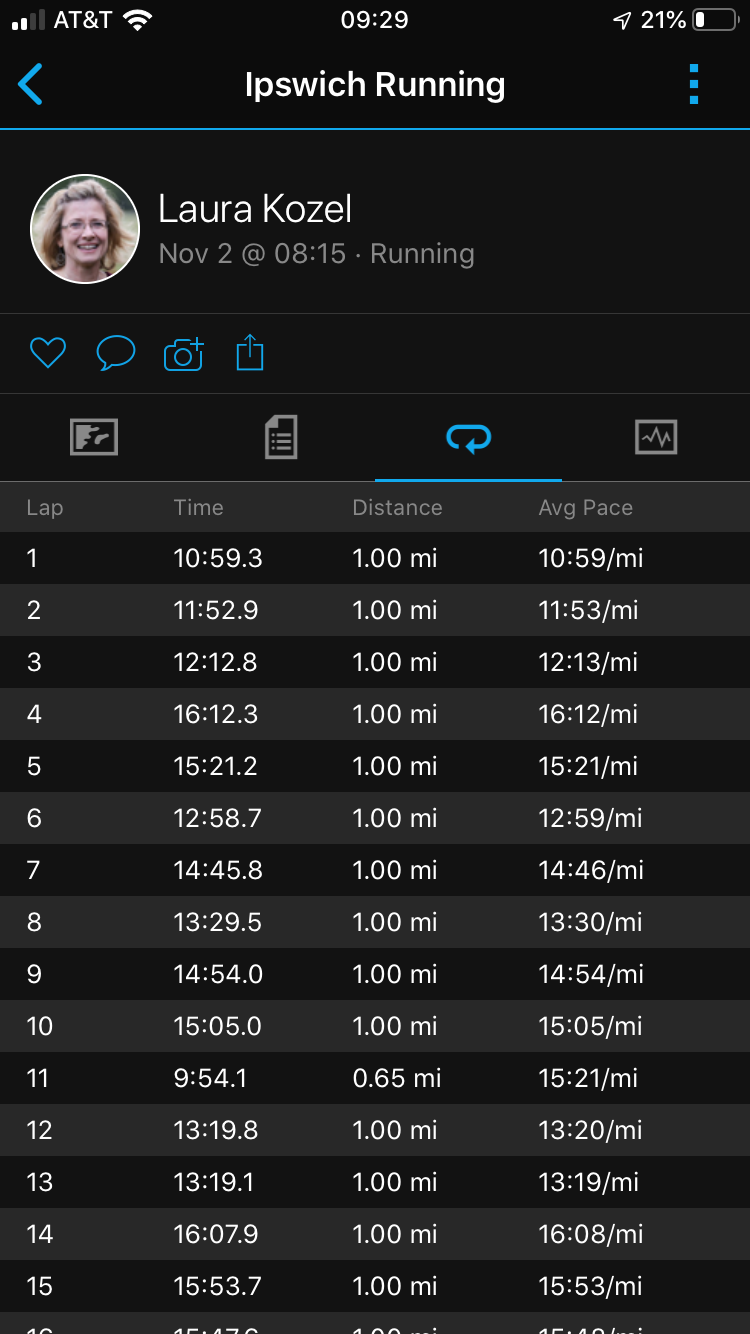Open comments via speech bubble icon
The image size is (750, 1334).
(x=115, y=353)
